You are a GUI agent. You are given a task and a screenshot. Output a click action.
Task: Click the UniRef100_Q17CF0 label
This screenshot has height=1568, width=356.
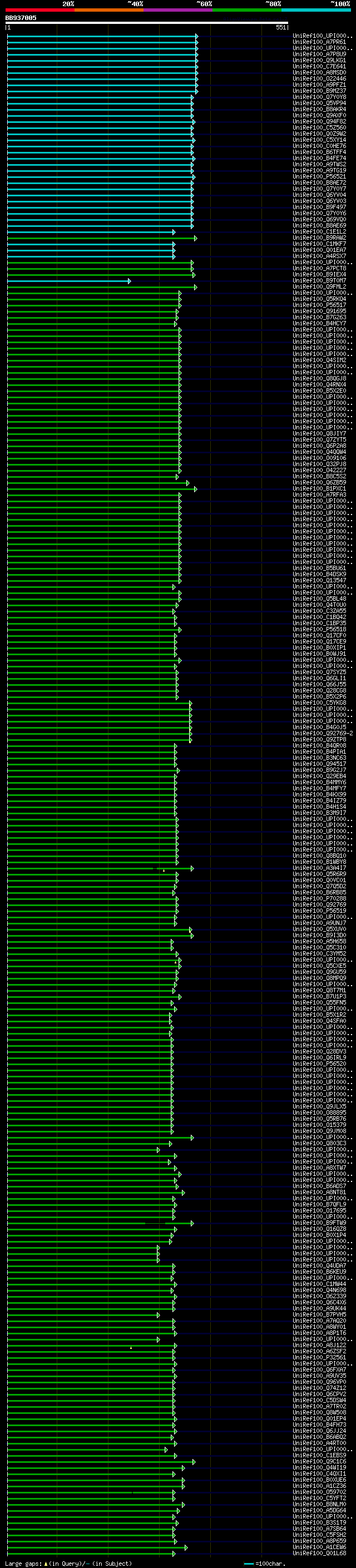[319, 635]
